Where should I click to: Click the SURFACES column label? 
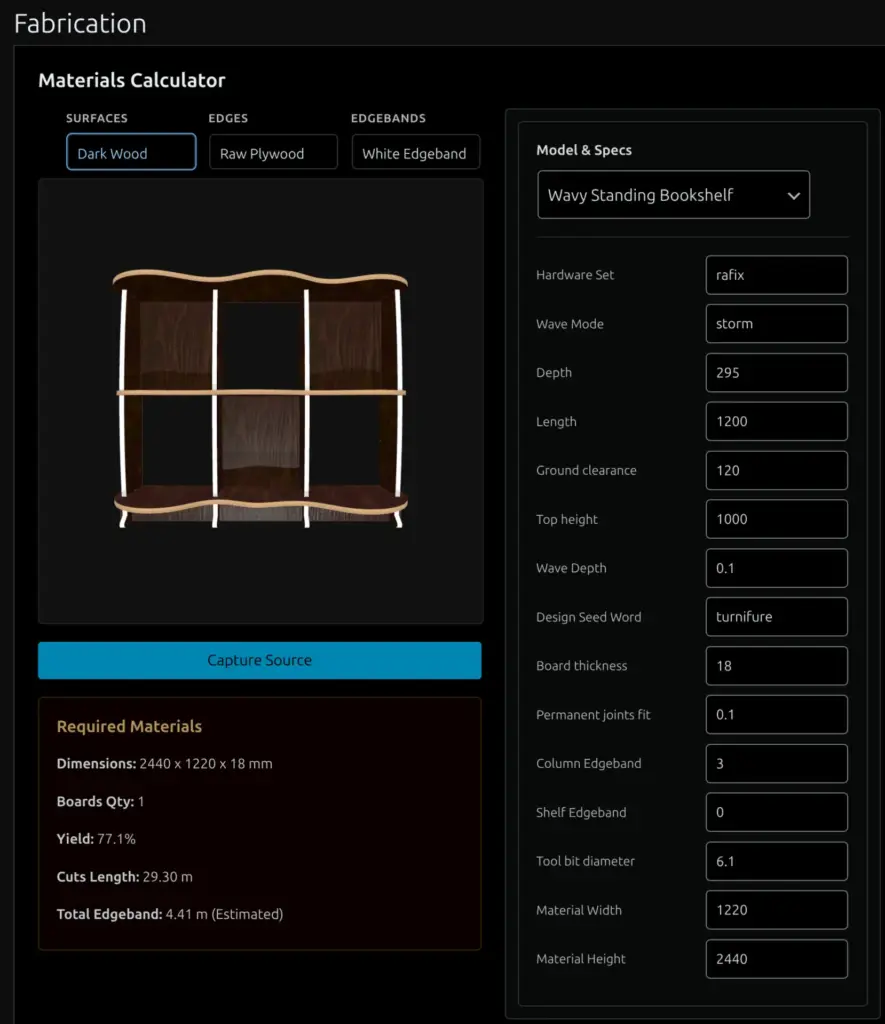(x=97, y=118)
